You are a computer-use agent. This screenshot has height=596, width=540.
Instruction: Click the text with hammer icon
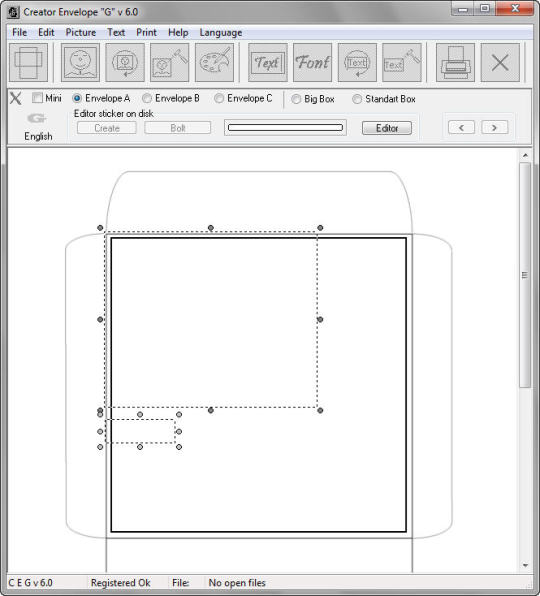click(402, 62)
